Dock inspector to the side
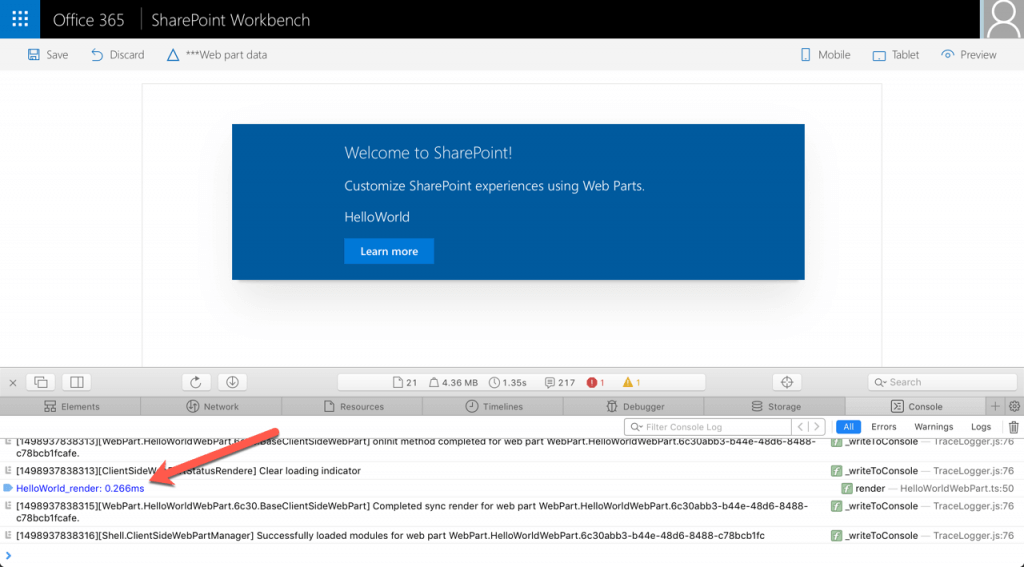 76,382
